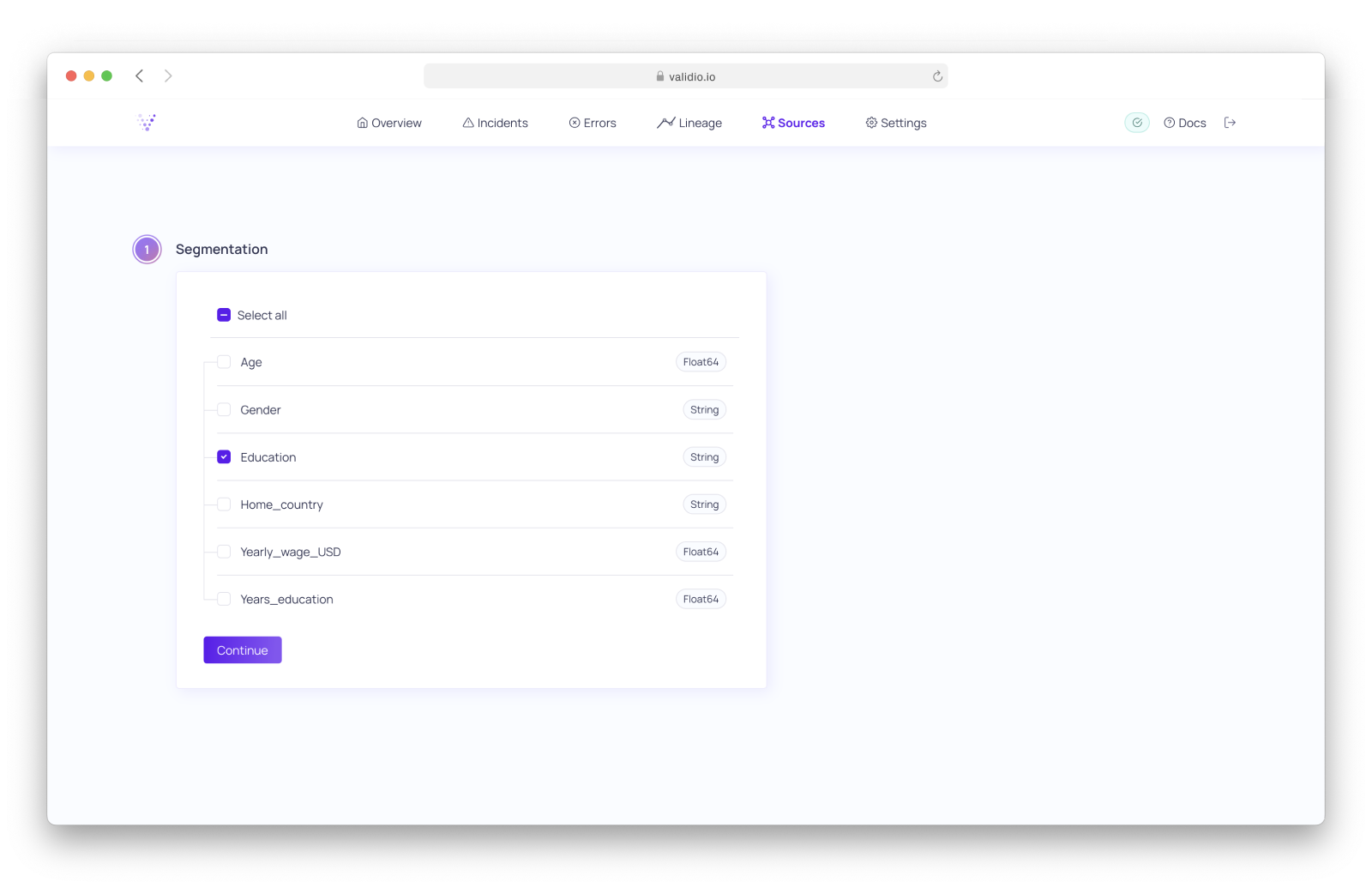Image resolution: width=1372 pixels, height=888 pixels.
Task: Check the Home_country field checkbox
Action: click(x=224, y=504)
